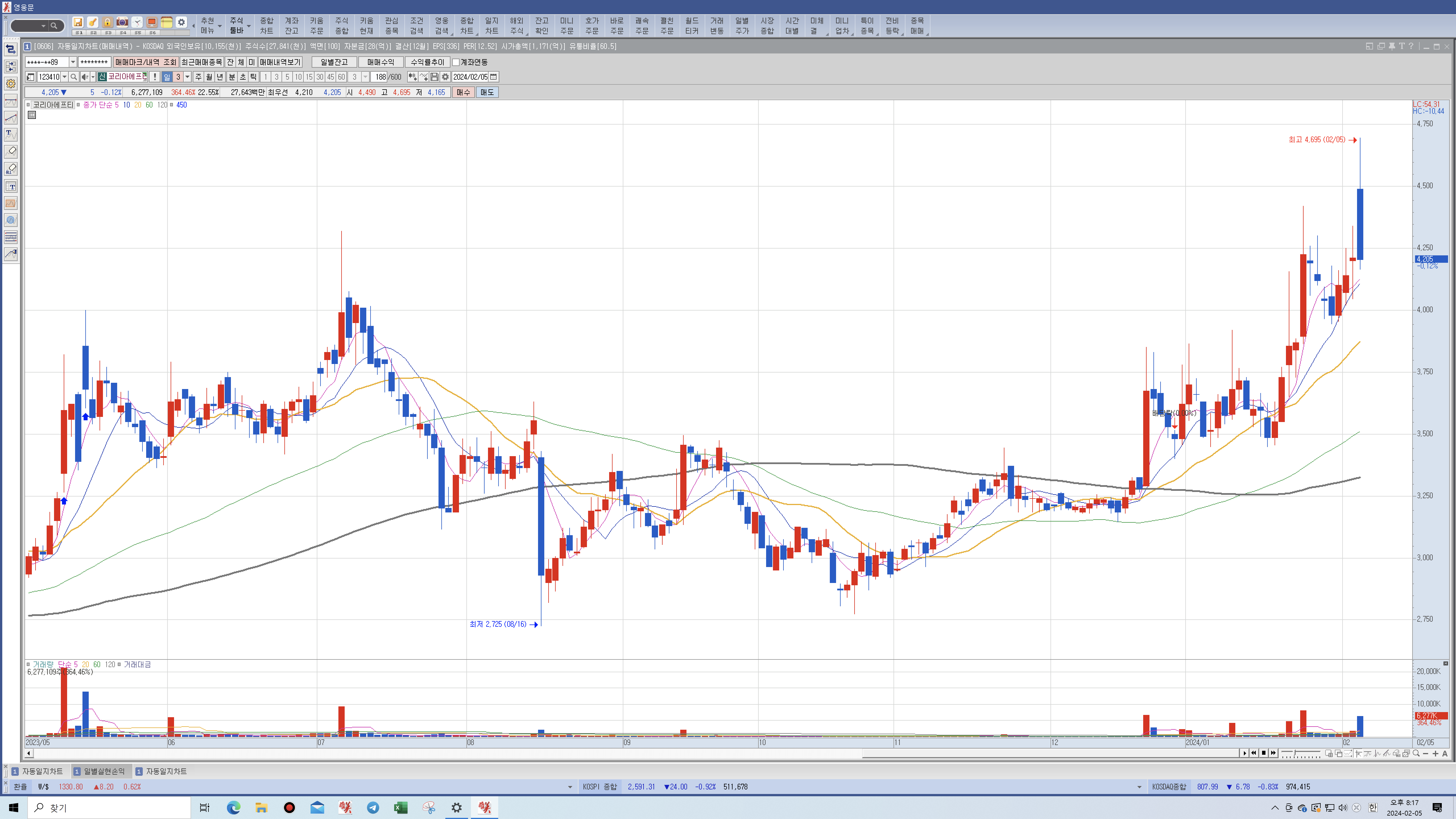The image size is (1456, 819).
Task: Toggle the 일 daily period button
Action: click(x=167, y=77)
